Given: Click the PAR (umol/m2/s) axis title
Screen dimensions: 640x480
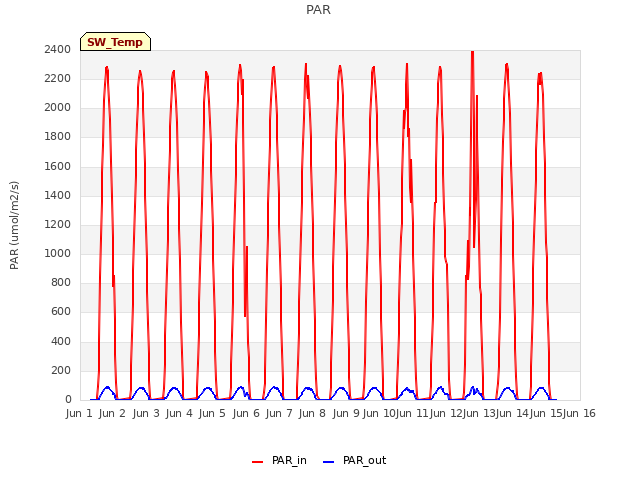Looking at the screenshot, I should click(14, 225).
